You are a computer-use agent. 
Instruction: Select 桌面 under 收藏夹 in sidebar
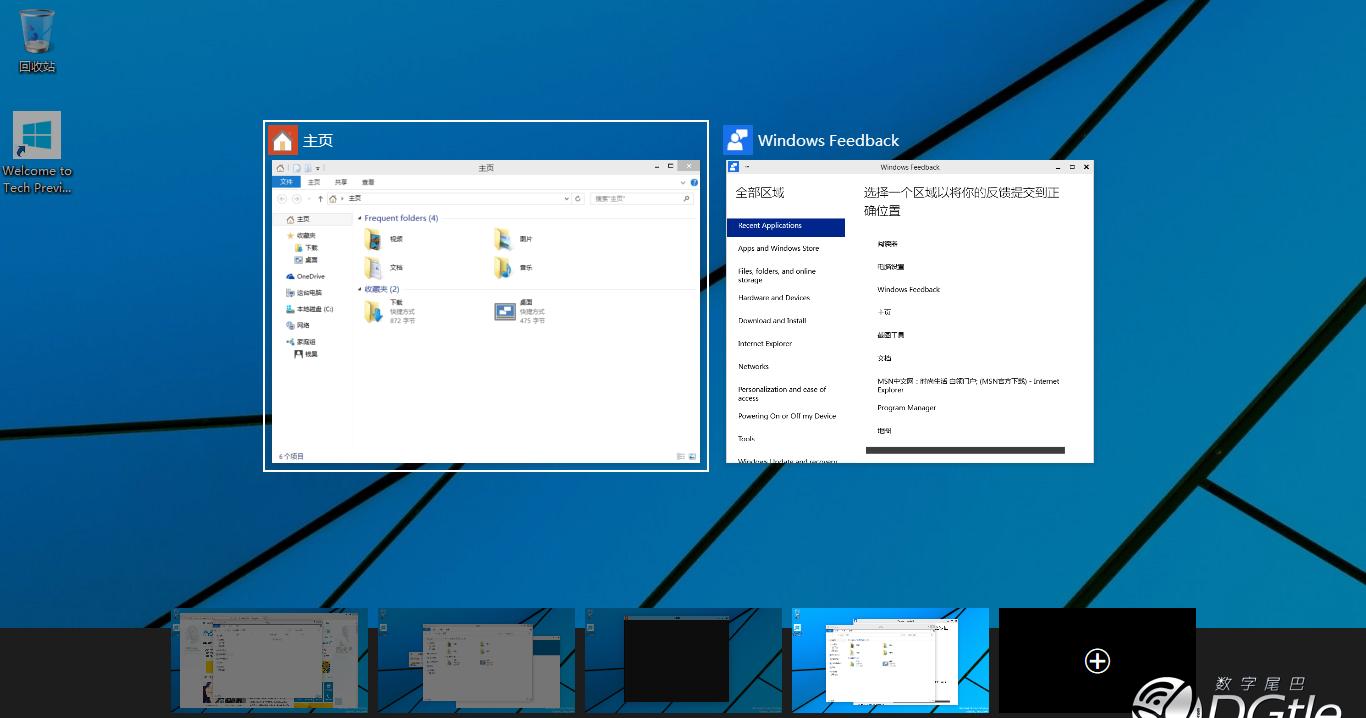tap(306, 259)
